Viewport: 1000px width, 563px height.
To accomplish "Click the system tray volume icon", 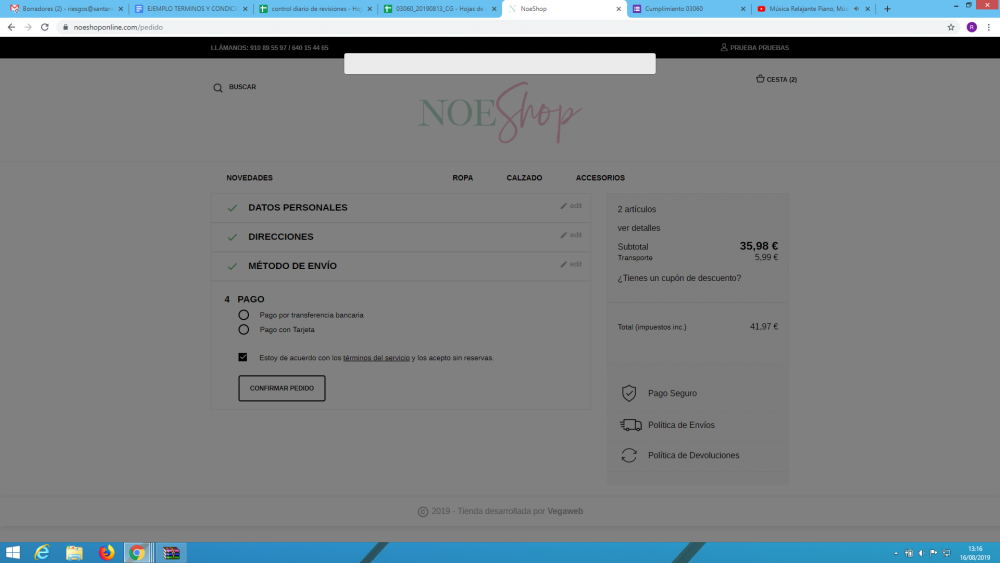I will click(921, 553).
